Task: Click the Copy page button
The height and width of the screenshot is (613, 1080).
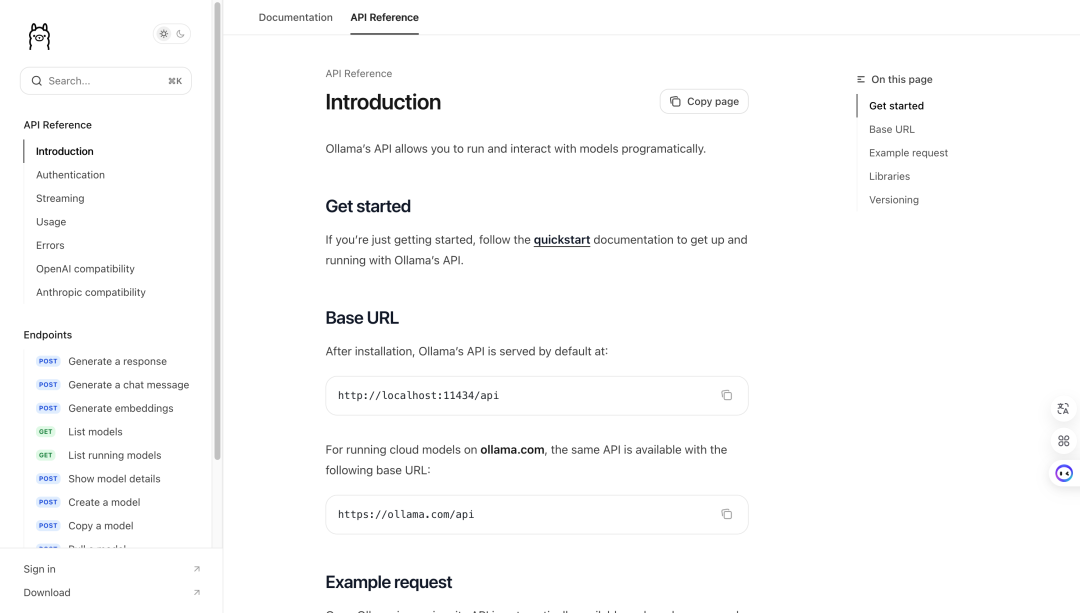Action: 704,101
